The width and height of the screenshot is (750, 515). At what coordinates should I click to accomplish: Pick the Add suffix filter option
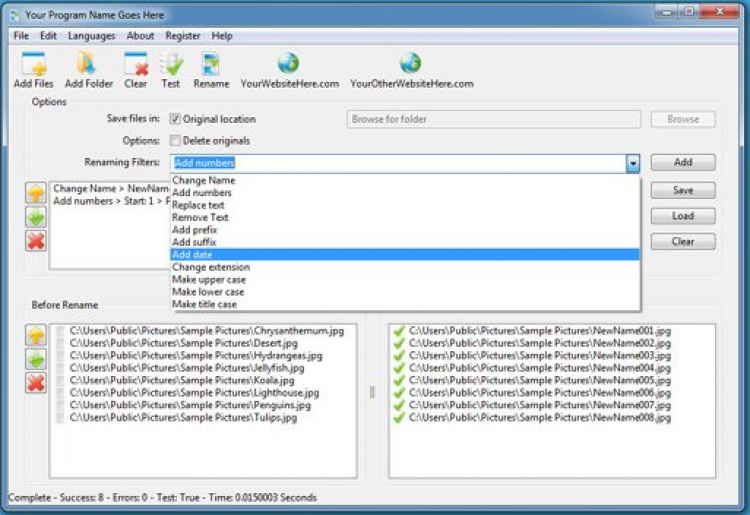[405, 242]
